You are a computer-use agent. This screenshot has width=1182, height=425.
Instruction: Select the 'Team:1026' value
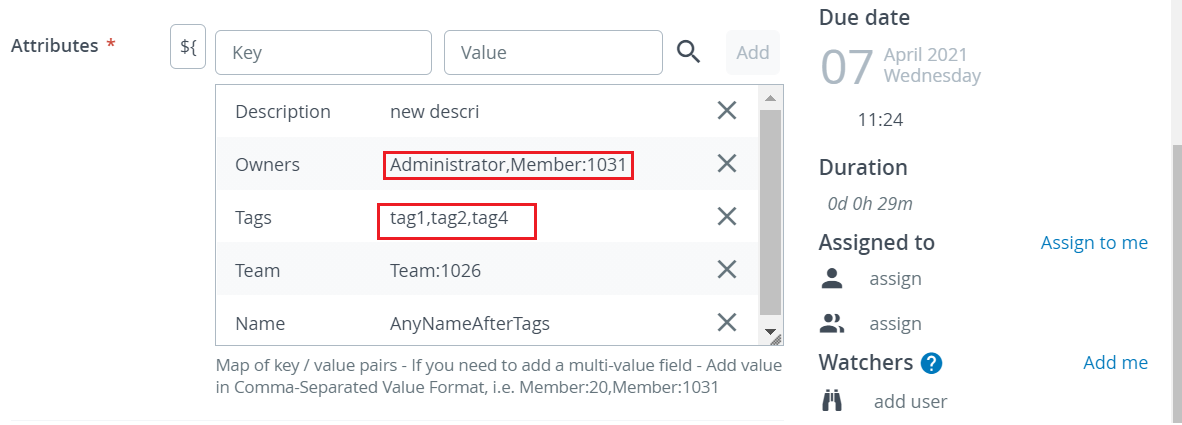(x=435, y=271)
